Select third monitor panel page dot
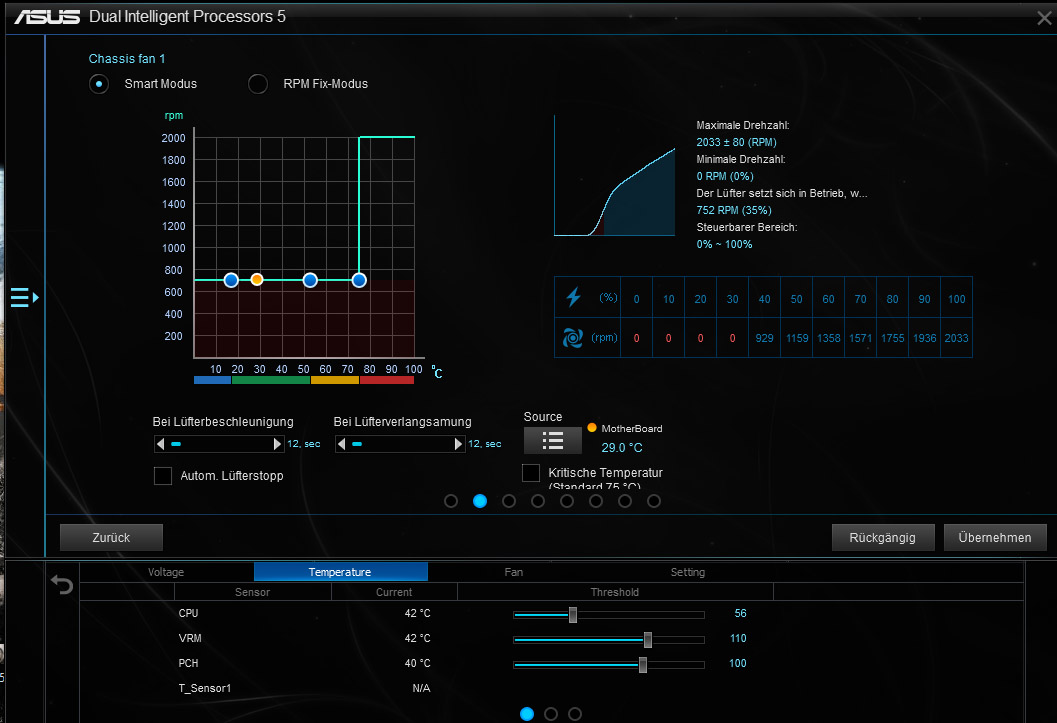The width and height of the screenshot is (1057, 723). [x=575, y=714]
